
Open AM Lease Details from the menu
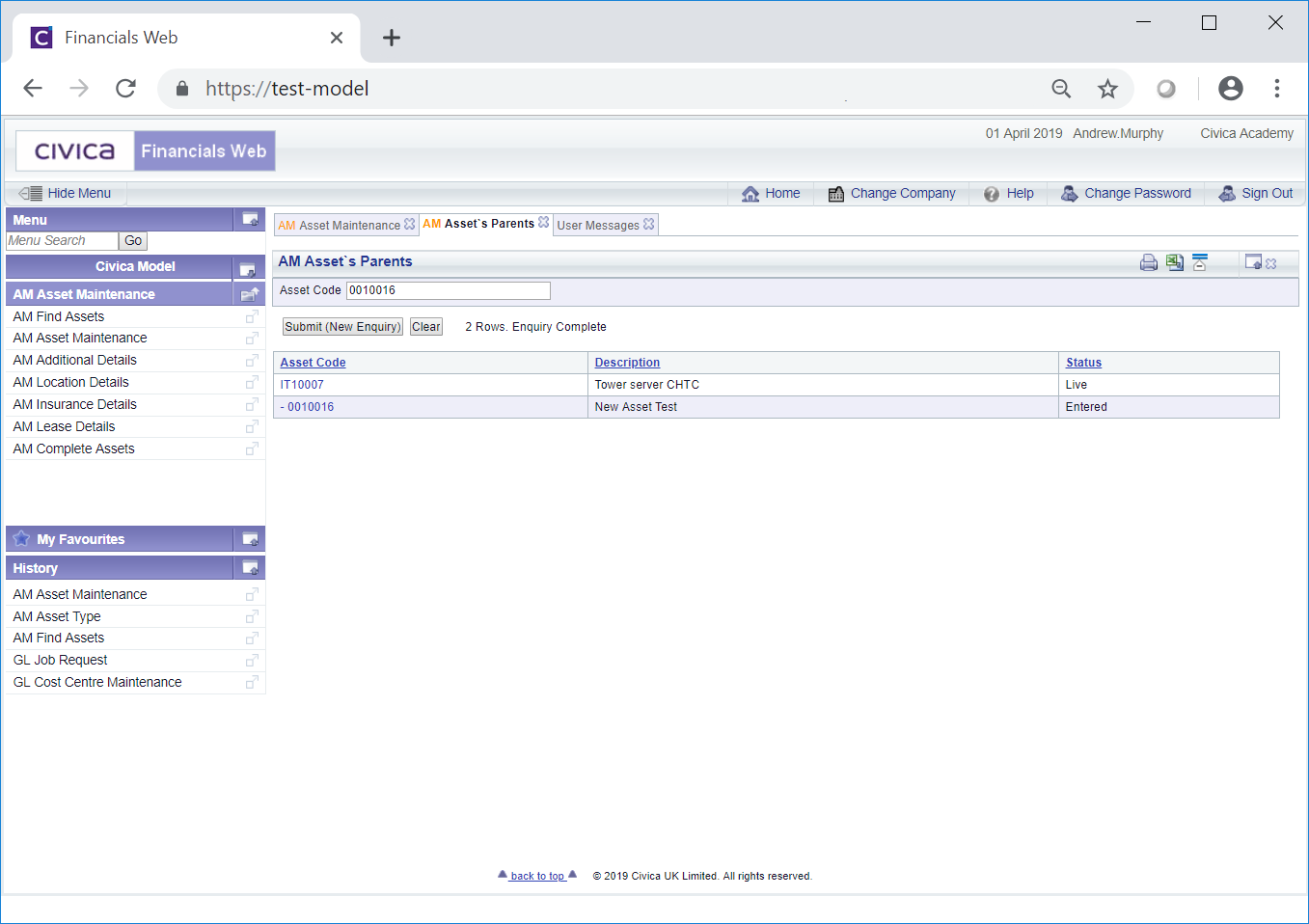pos(64,426)
